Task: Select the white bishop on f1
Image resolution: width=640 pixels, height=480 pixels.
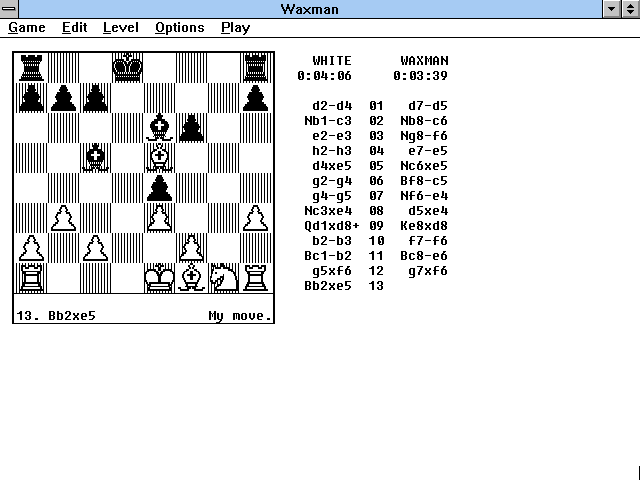Action: pyautogui.click(x=191, y=278)
